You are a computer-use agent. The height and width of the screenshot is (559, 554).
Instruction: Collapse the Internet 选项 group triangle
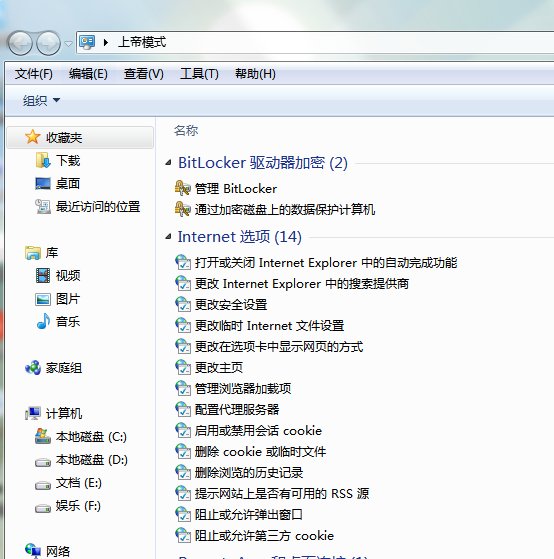click(168, 237)
